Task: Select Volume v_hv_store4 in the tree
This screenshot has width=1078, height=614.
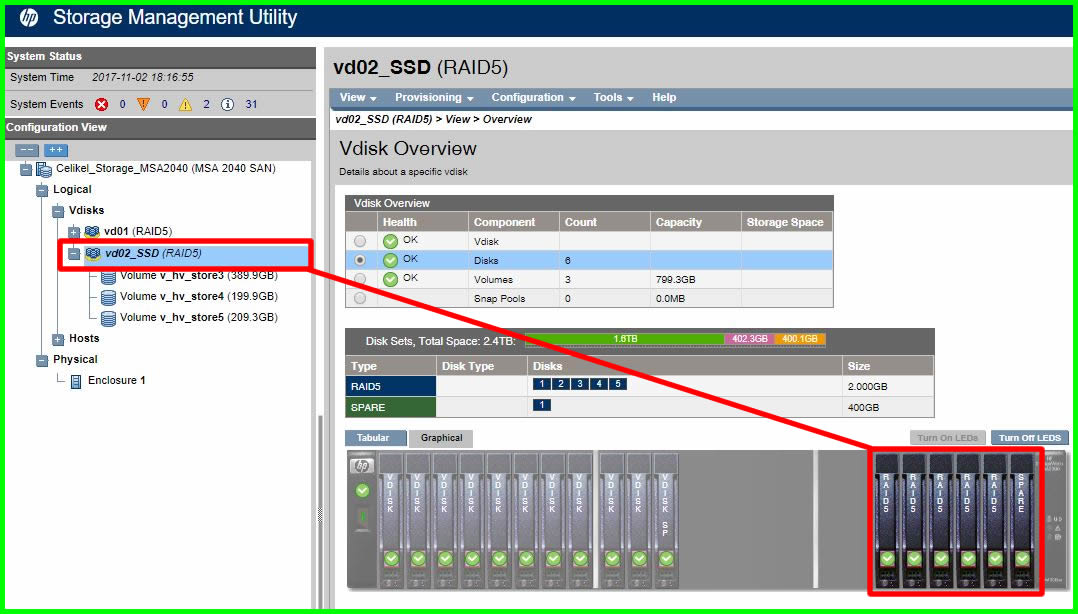Action: coord(198,296)
